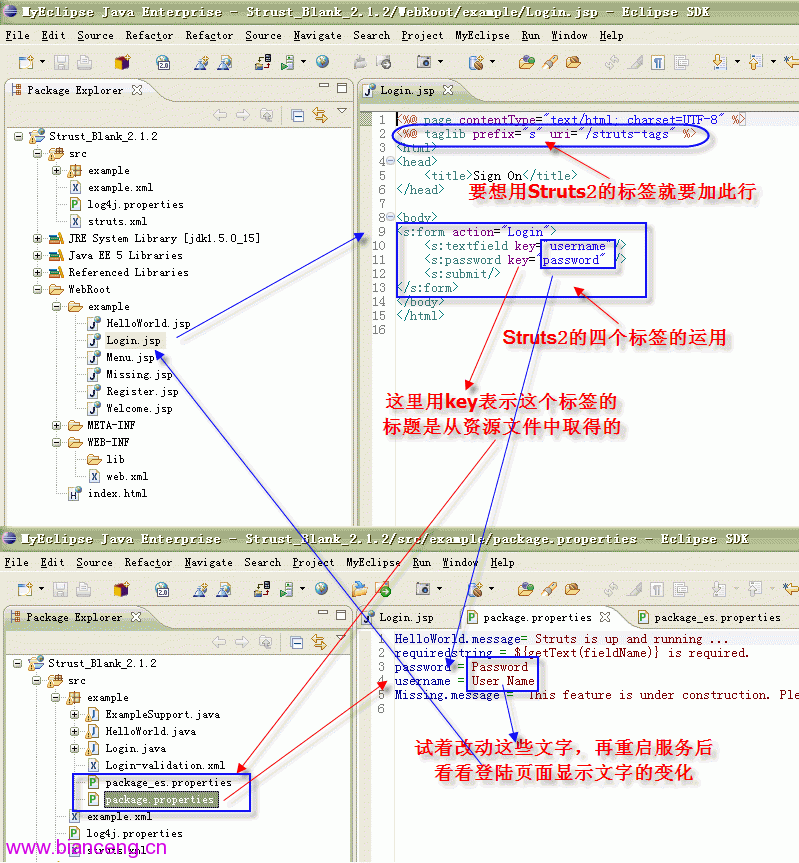Select Login.jsp editor tab in top window

(x=407, y=90)
